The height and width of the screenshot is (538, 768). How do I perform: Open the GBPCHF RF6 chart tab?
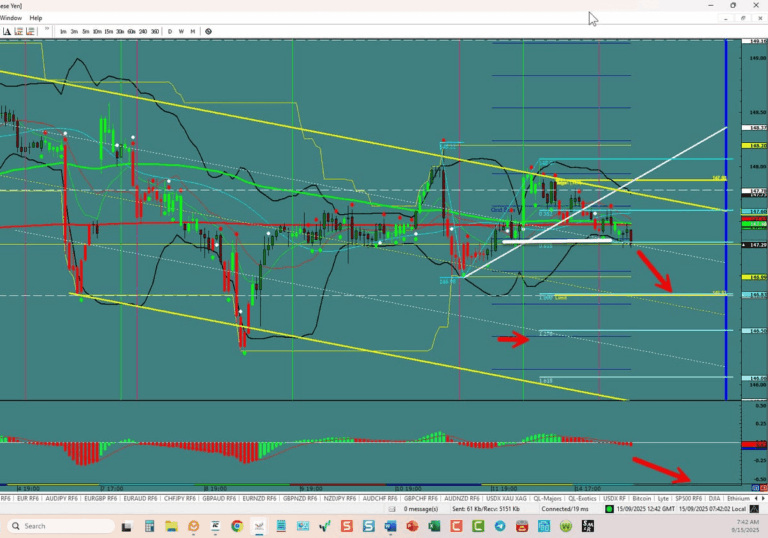[x=421, y=498]
